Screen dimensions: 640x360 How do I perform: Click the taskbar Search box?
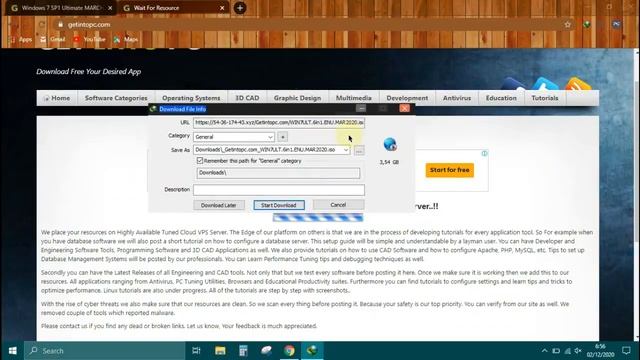click(104, 351)
